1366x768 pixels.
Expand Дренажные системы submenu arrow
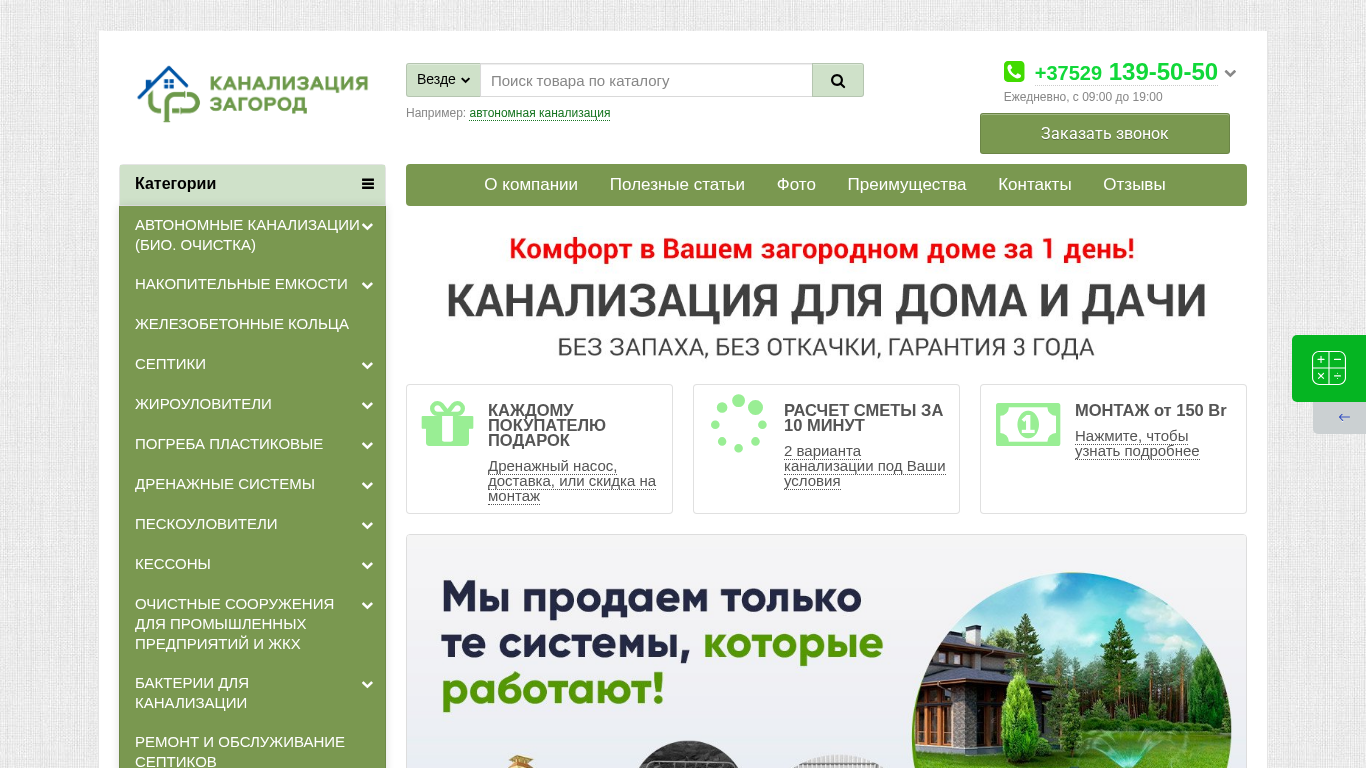point(368,486)
